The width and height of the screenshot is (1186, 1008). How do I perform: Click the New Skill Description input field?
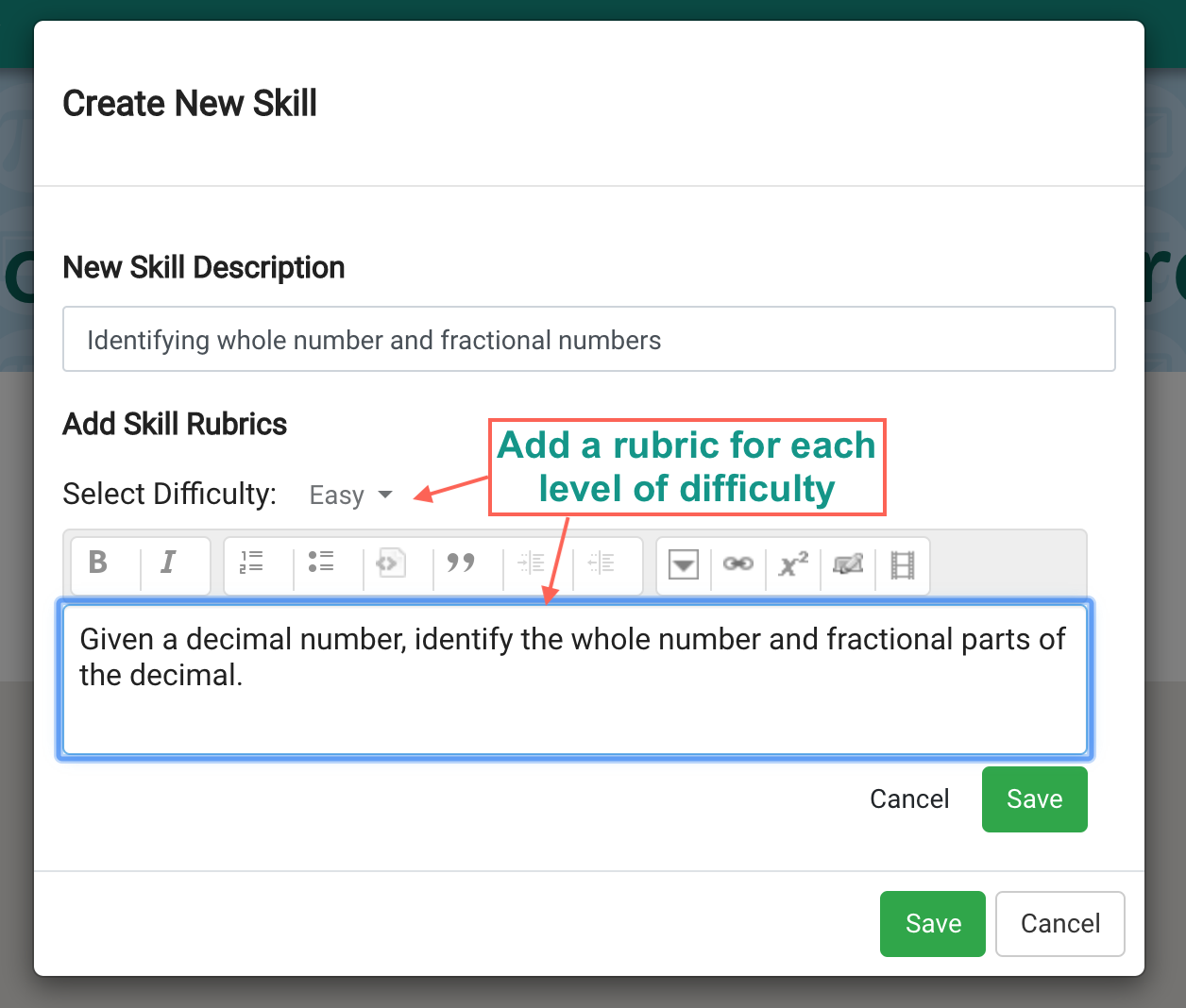(x=589, y=339)
